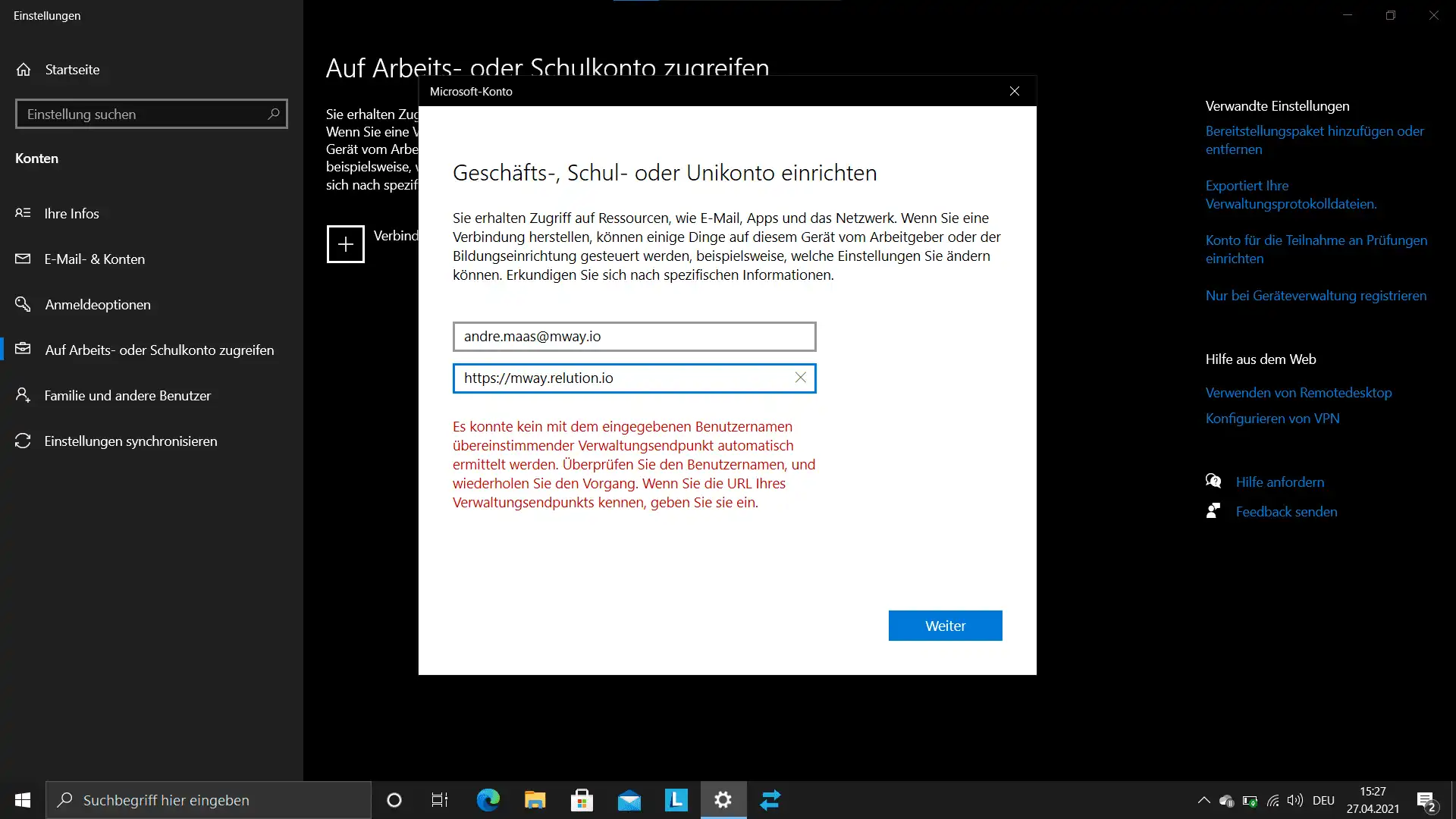Clear the server URL field with the X
The image size is (1456, 819).
[x=800, y=378]
